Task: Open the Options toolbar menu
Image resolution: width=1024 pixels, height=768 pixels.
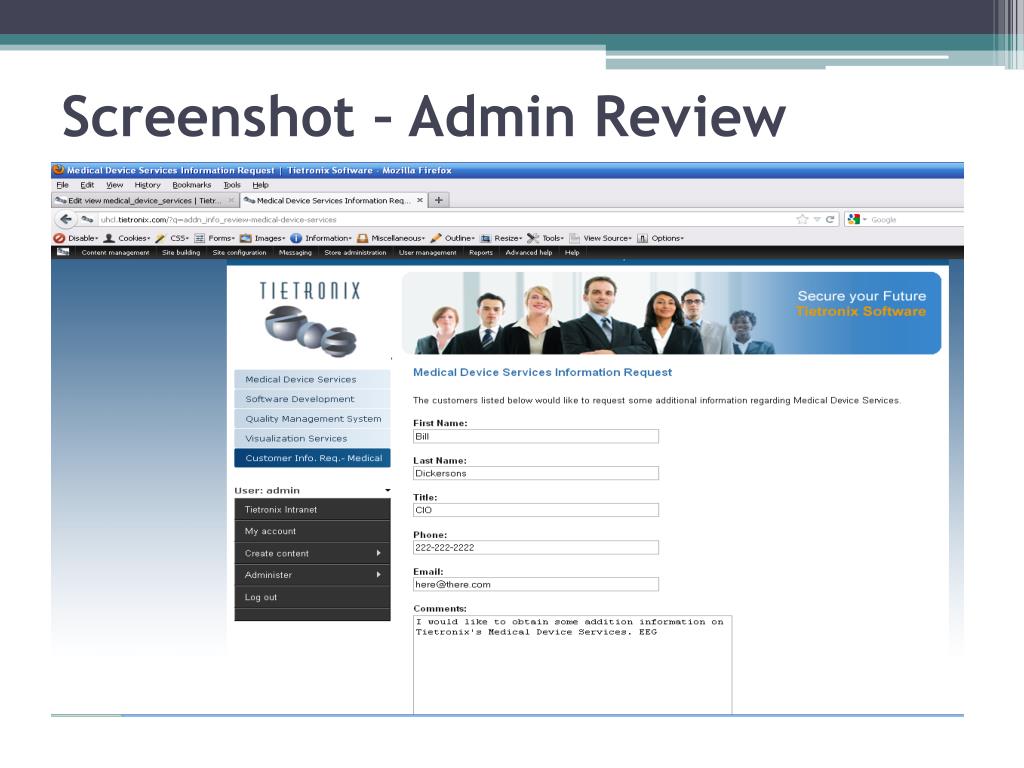Action: 660,238
